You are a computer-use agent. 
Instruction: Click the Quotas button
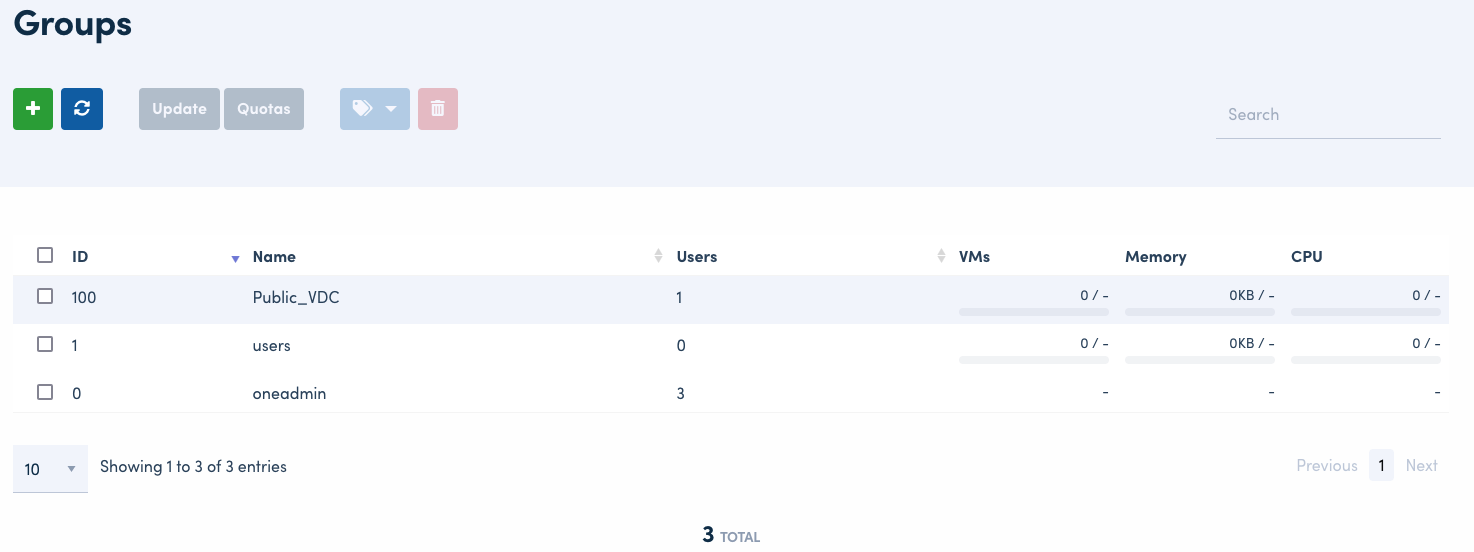click(x=264, y=109)
